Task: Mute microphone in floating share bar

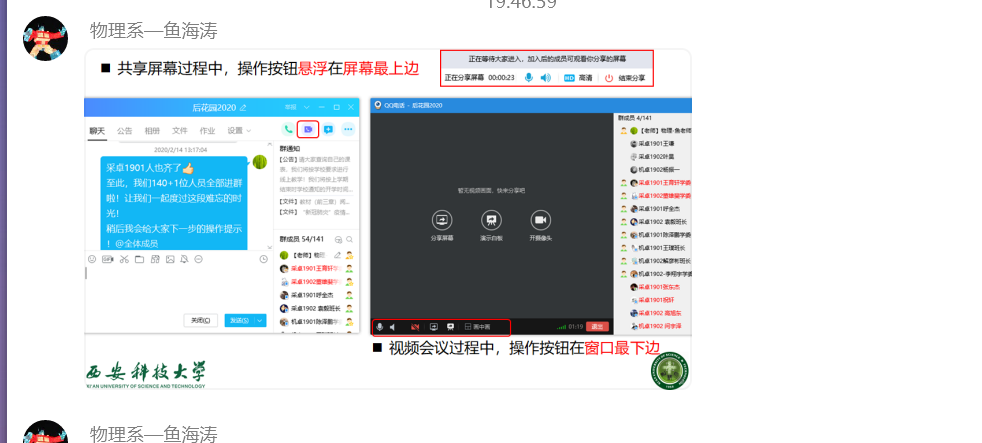Action: (528, 77)
